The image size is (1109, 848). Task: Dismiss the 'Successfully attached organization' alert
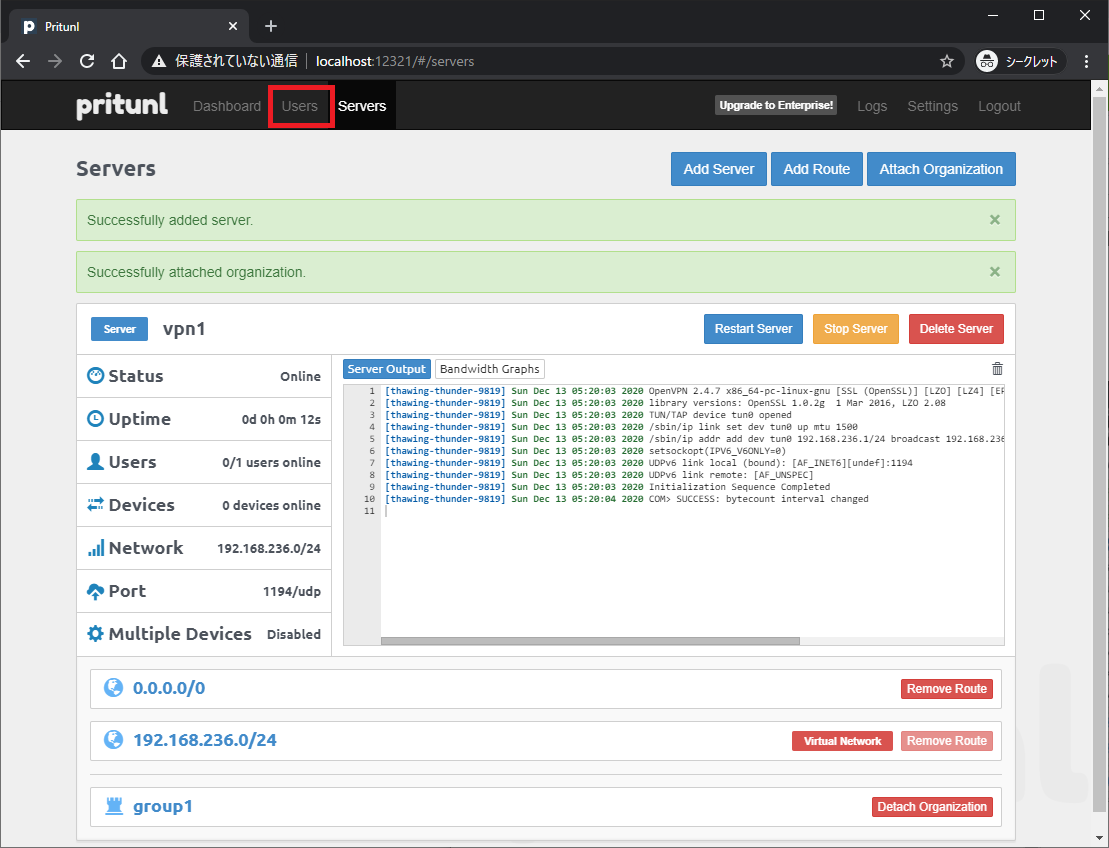click(994, 272)
